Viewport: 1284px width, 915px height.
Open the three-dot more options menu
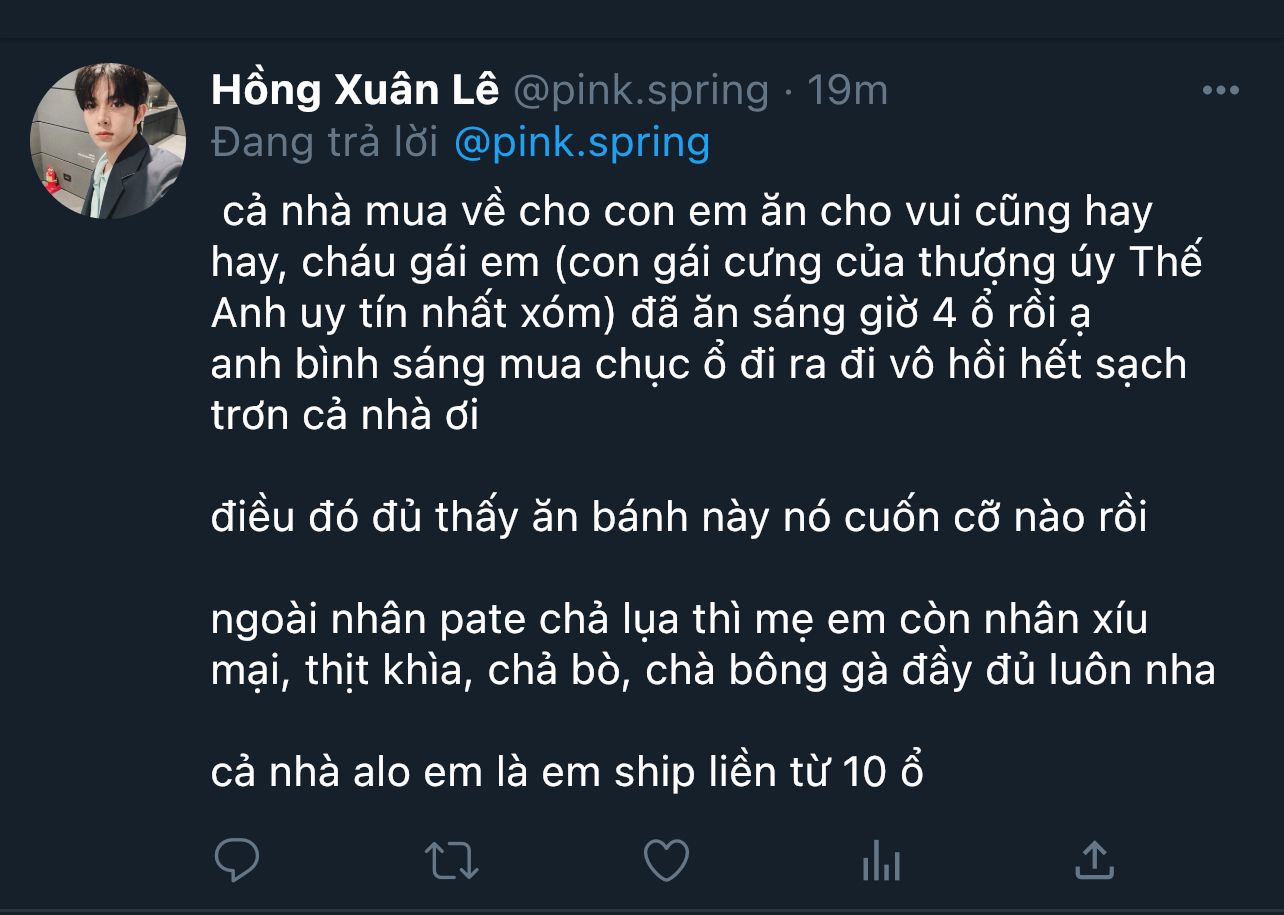click(1220, 91)
